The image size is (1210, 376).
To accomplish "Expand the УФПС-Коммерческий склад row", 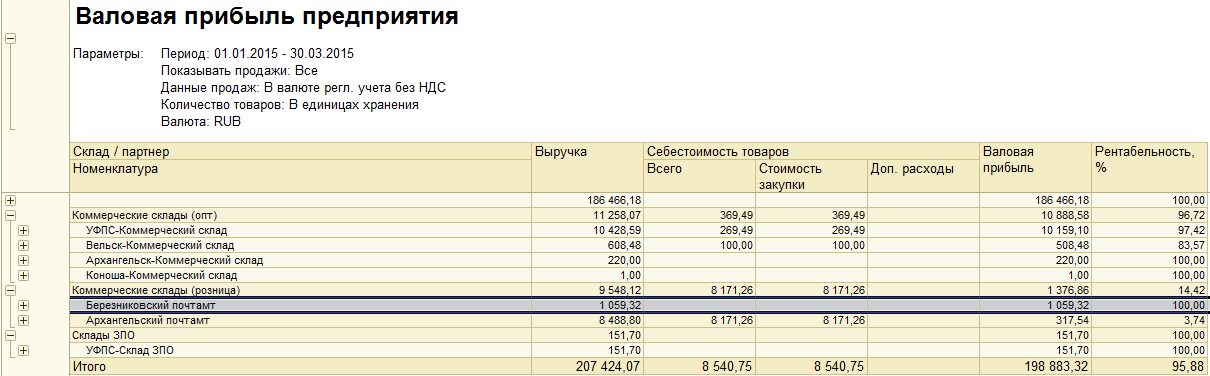I will (x=23, y=230).
